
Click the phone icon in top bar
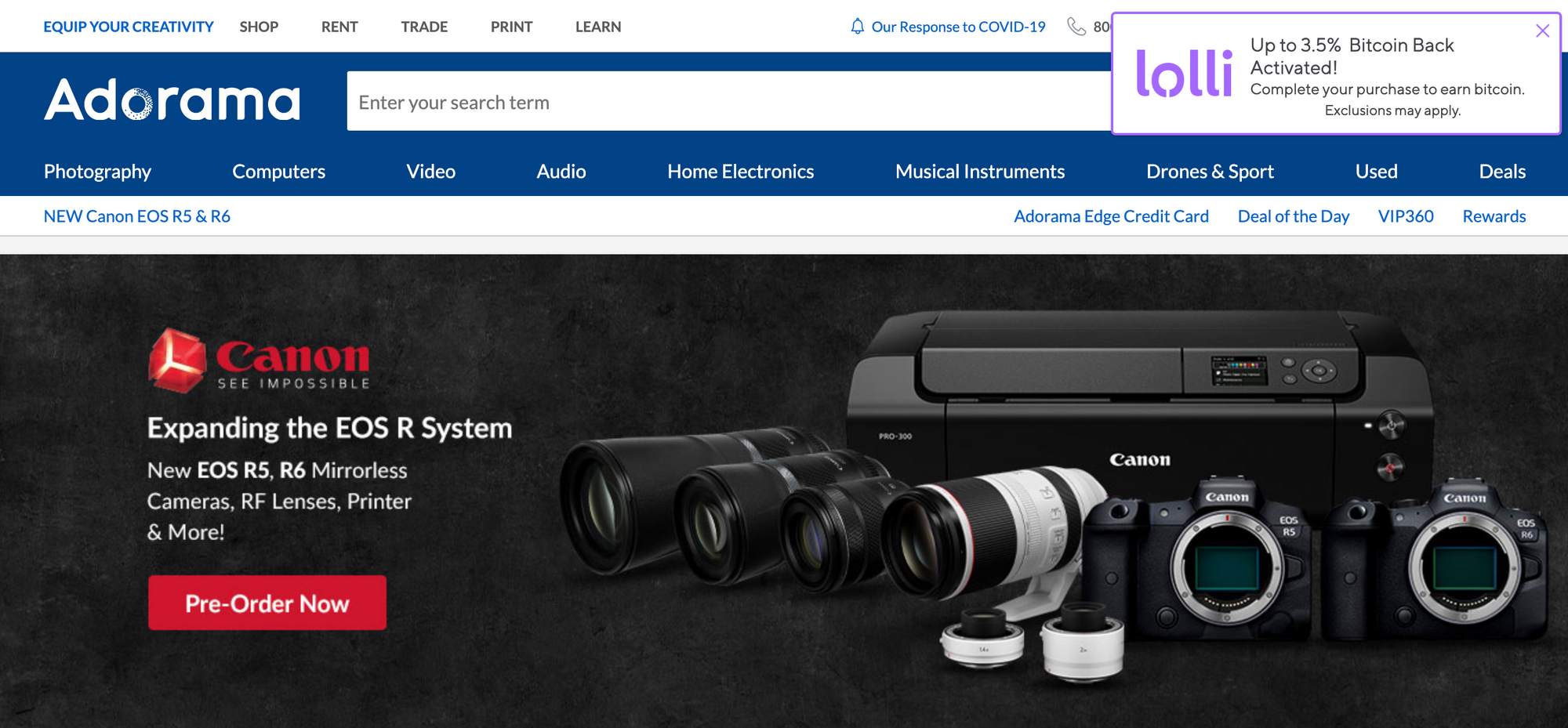[1076, 27]
